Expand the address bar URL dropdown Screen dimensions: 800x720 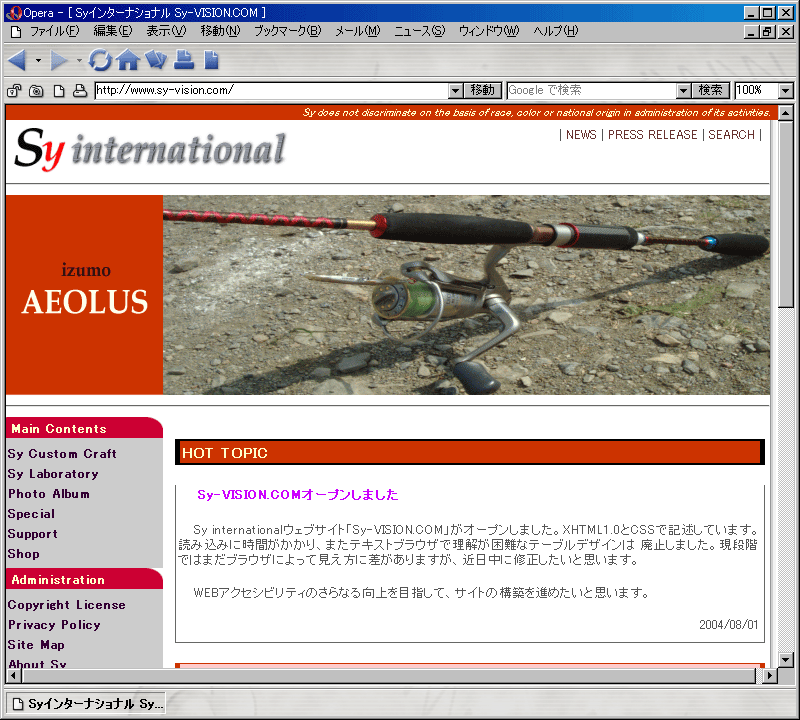point(456,91)
